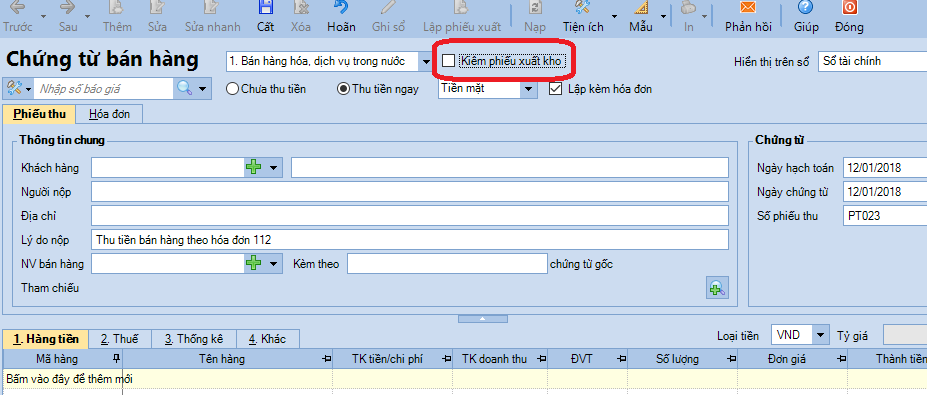
Task: Switch to the Khác tab
Action: point(268,339)
